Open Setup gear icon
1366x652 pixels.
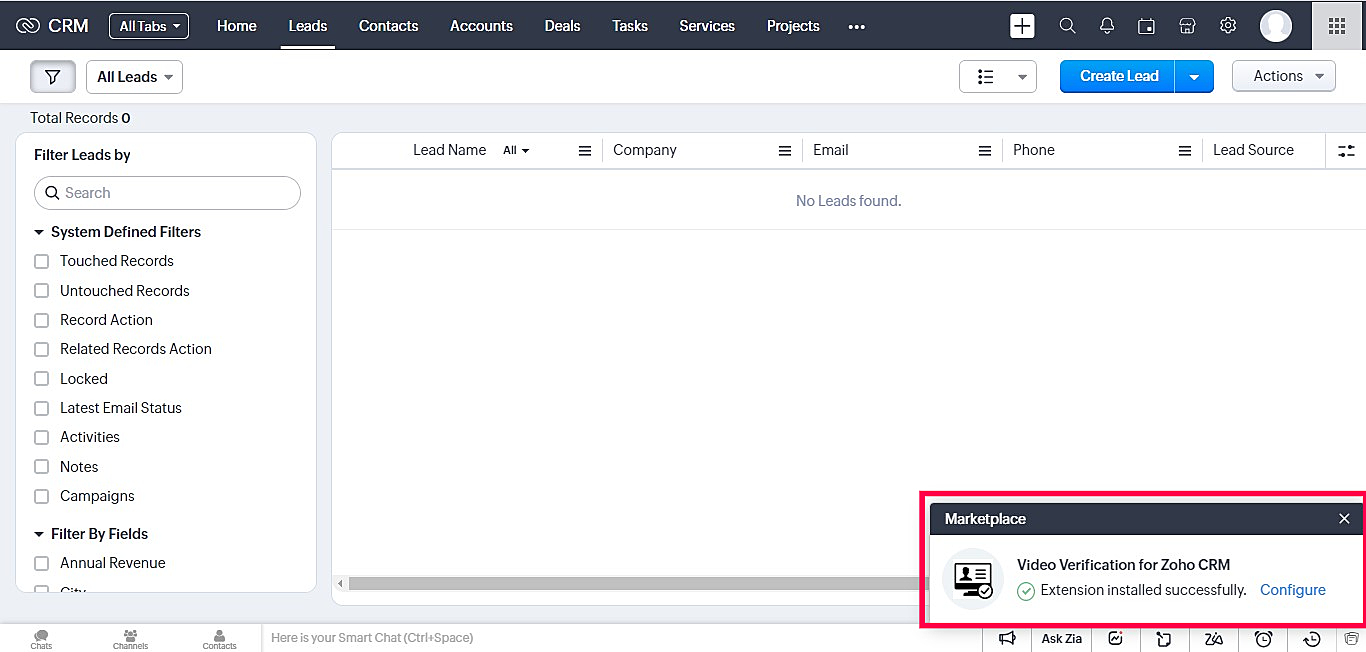click(x=1228, y=26)
